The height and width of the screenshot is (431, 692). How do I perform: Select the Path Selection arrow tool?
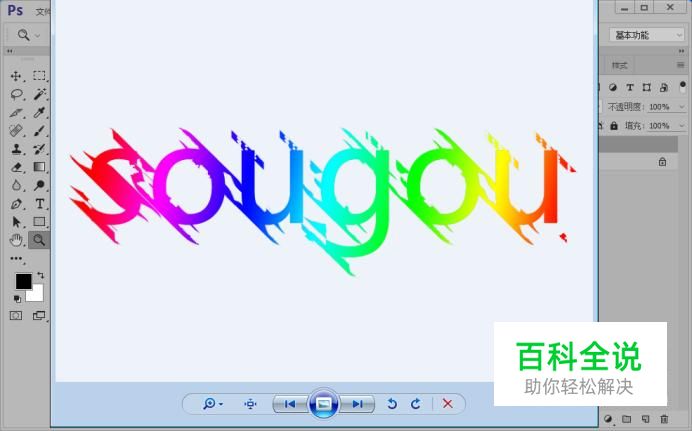[x=16, y=221]
